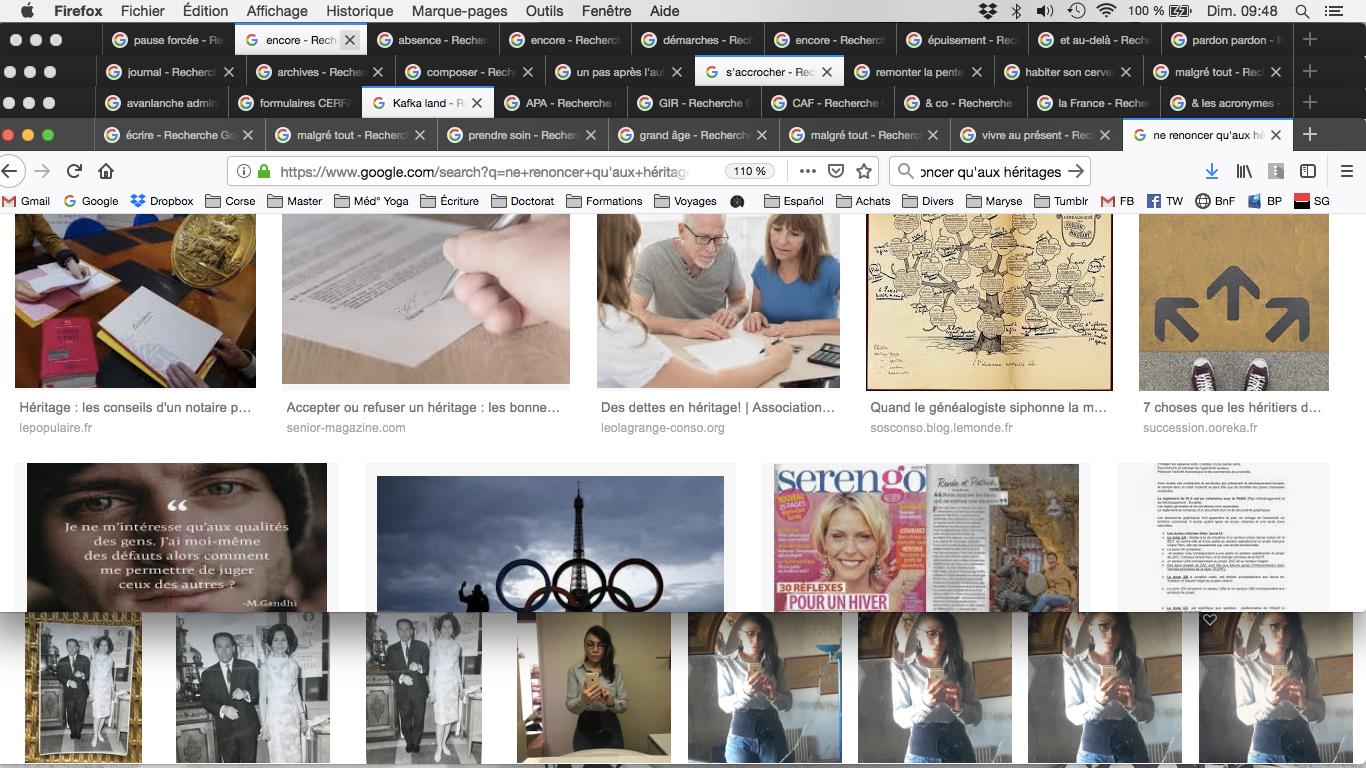The width and height of the screenshot is (1366, 768).
Task: Toggle the heart on the last mirror selfie
Action: tap(1210, 620)
